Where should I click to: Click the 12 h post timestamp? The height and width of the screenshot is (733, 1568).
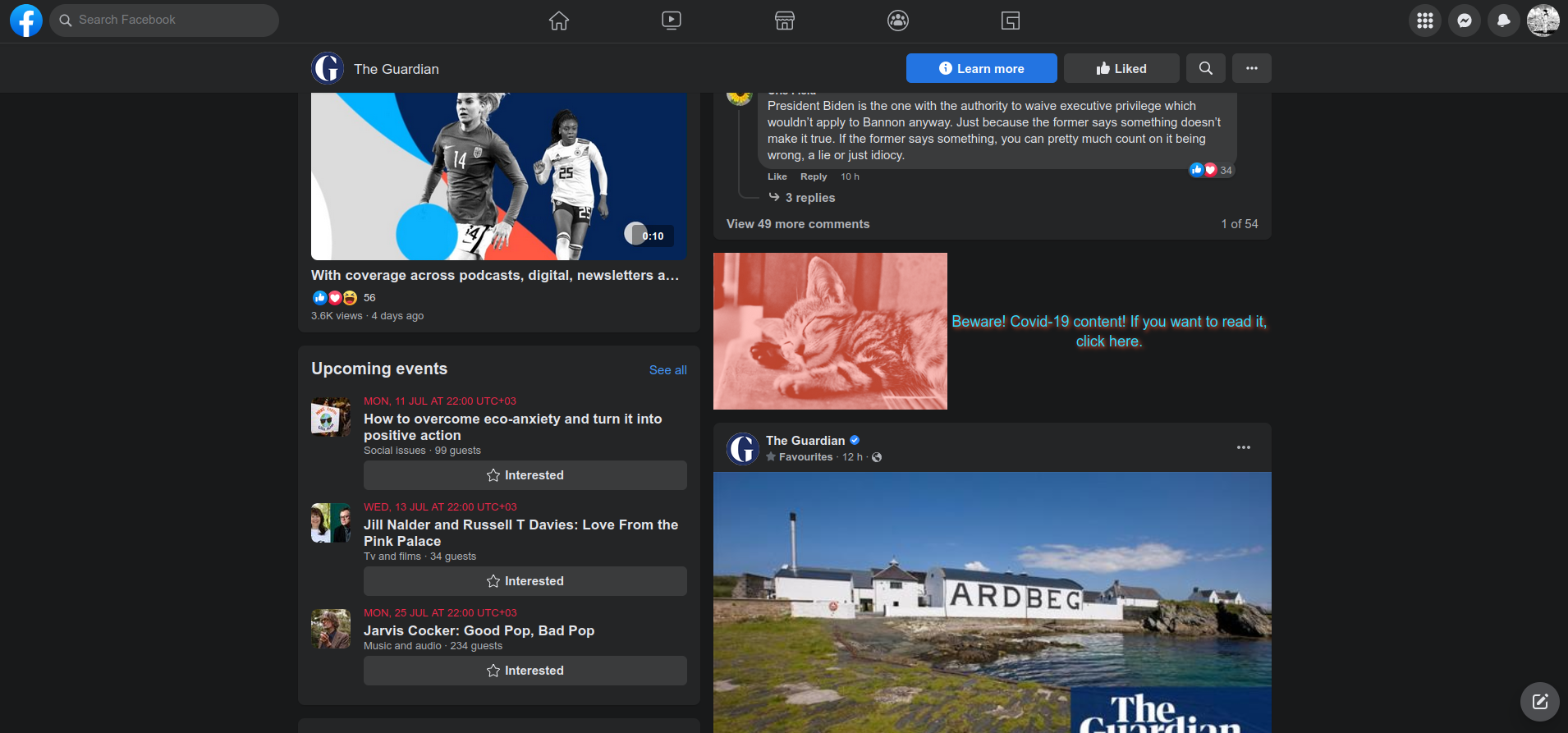tap(852, 457)
